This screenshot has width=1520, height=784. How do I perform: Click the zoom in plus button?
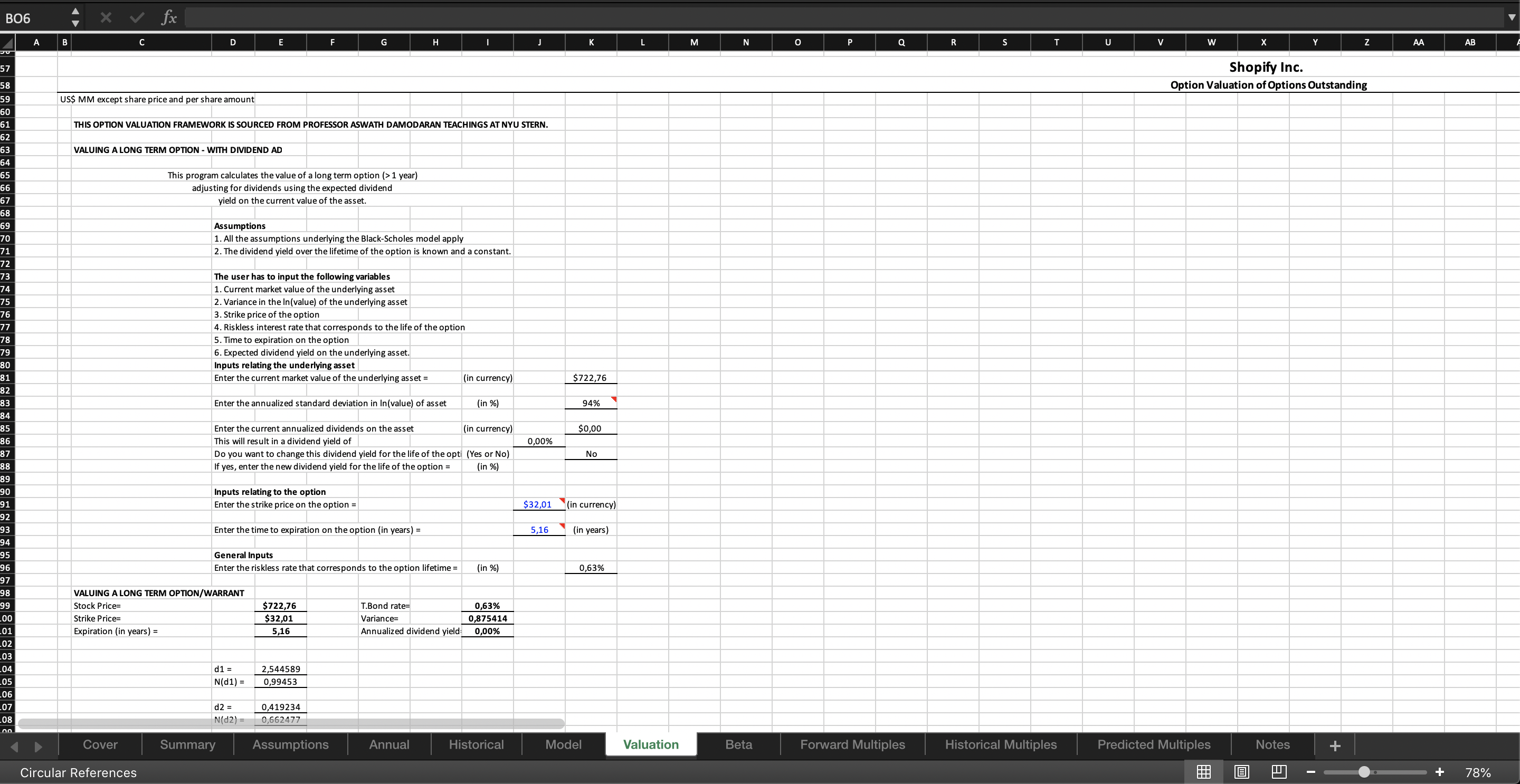point(1440,772)
